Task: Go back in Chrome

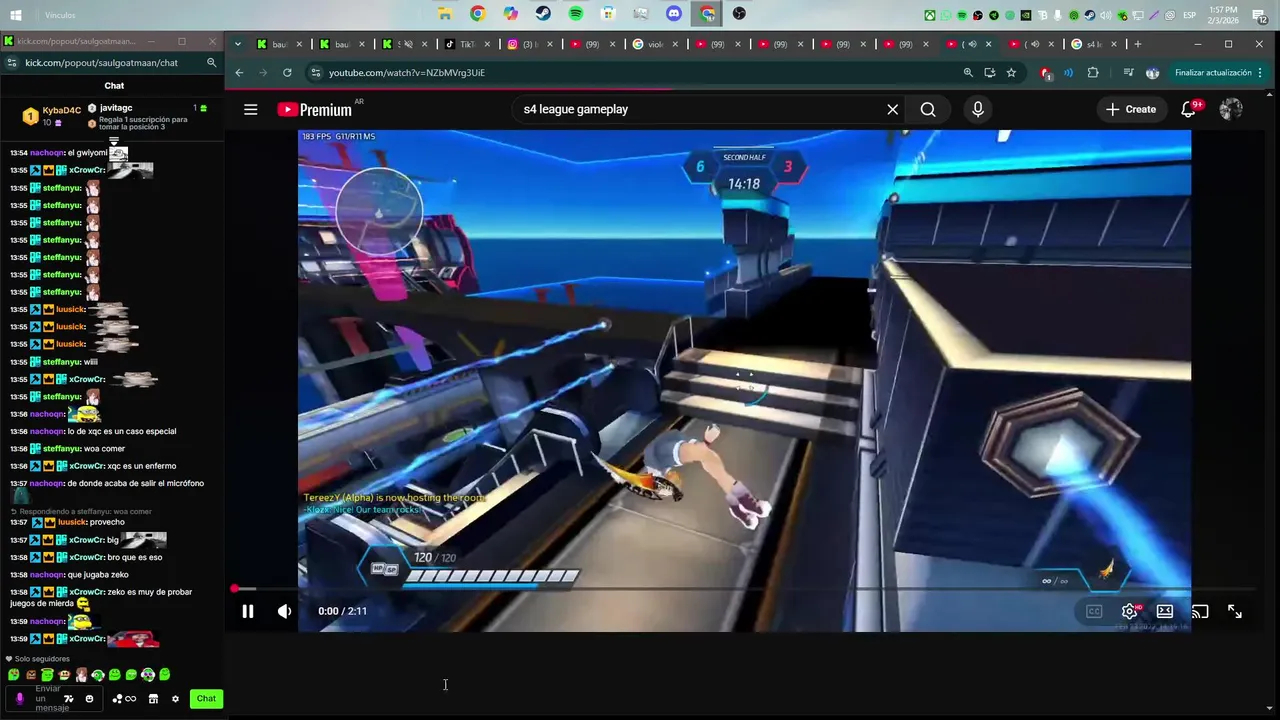Action: pyautogui.click(x=239, y=73)
